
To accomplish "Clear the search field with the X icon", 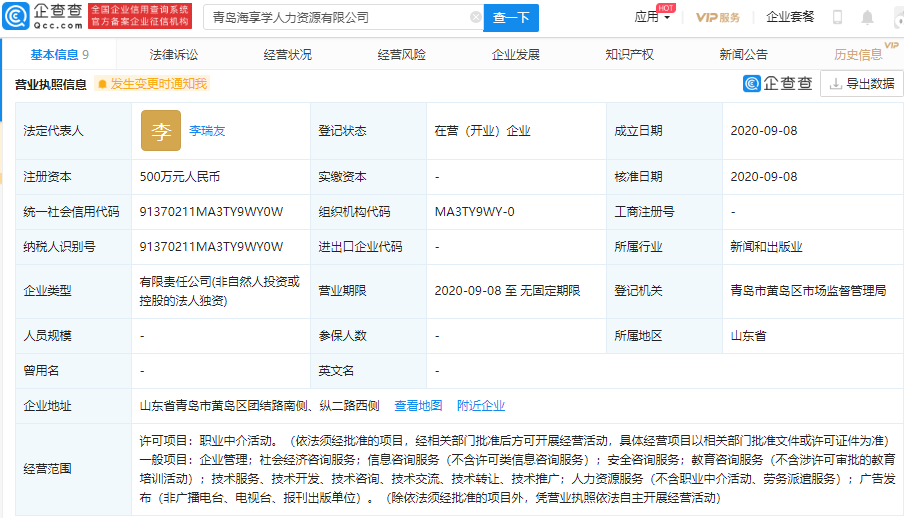I will (476, 17).
